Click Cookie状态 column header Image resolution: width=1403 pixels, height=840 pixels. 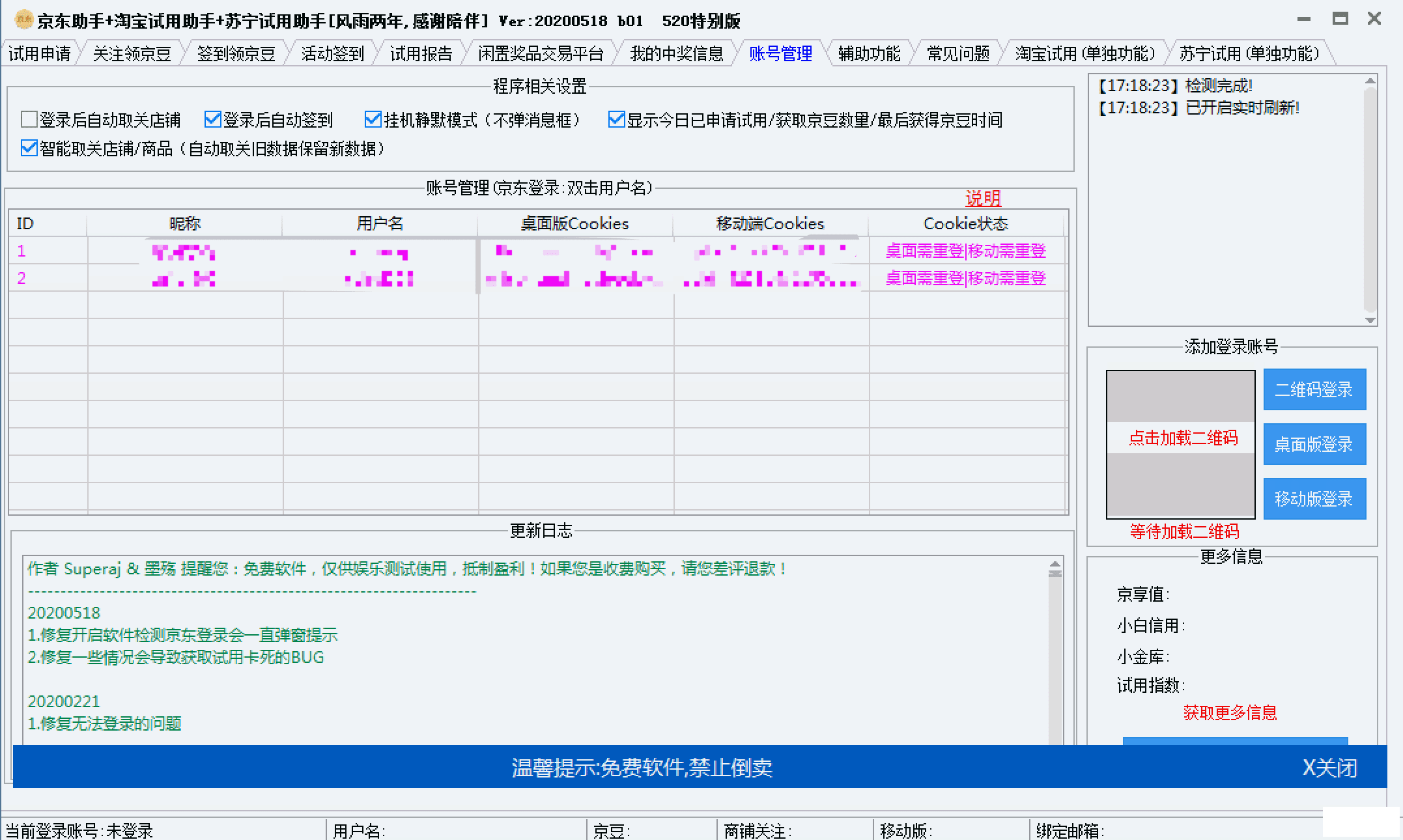pyautogui.click(x=966, y=223)
